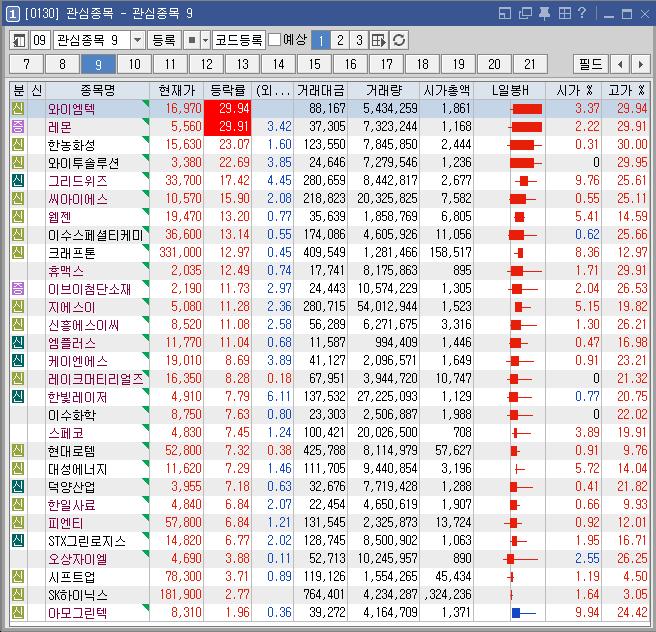Click the refresh icon in the toolbar
This screenshot has height=632, width=656.
click(399, 40)
